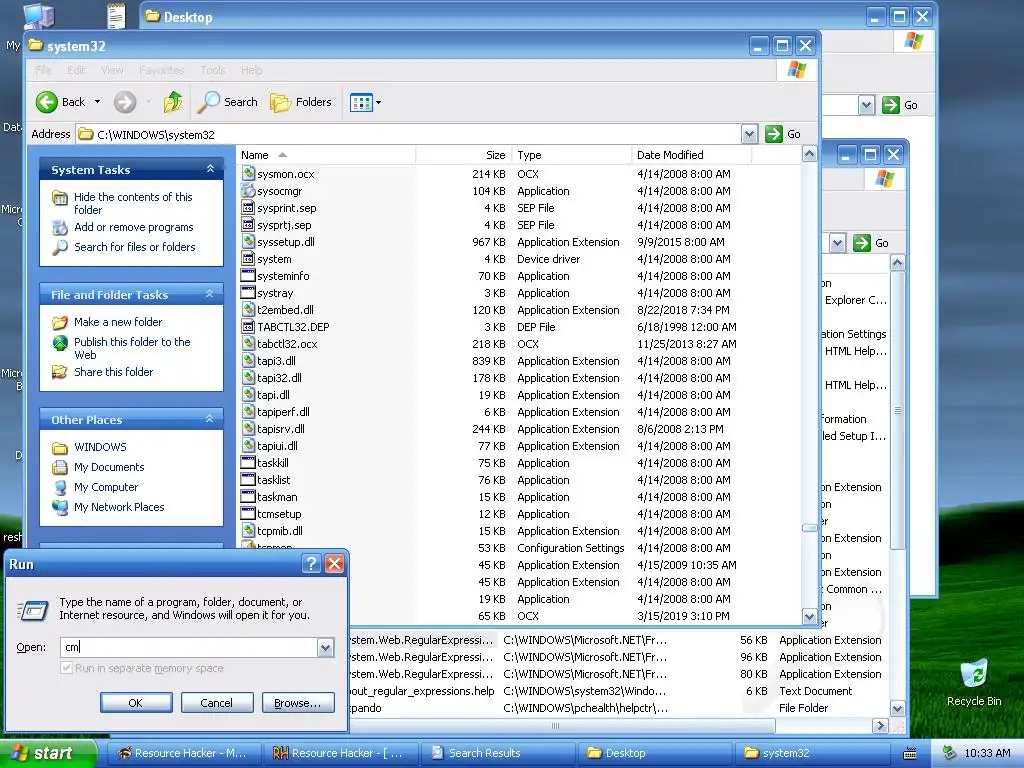Click Share this folder link

(113, 372)
